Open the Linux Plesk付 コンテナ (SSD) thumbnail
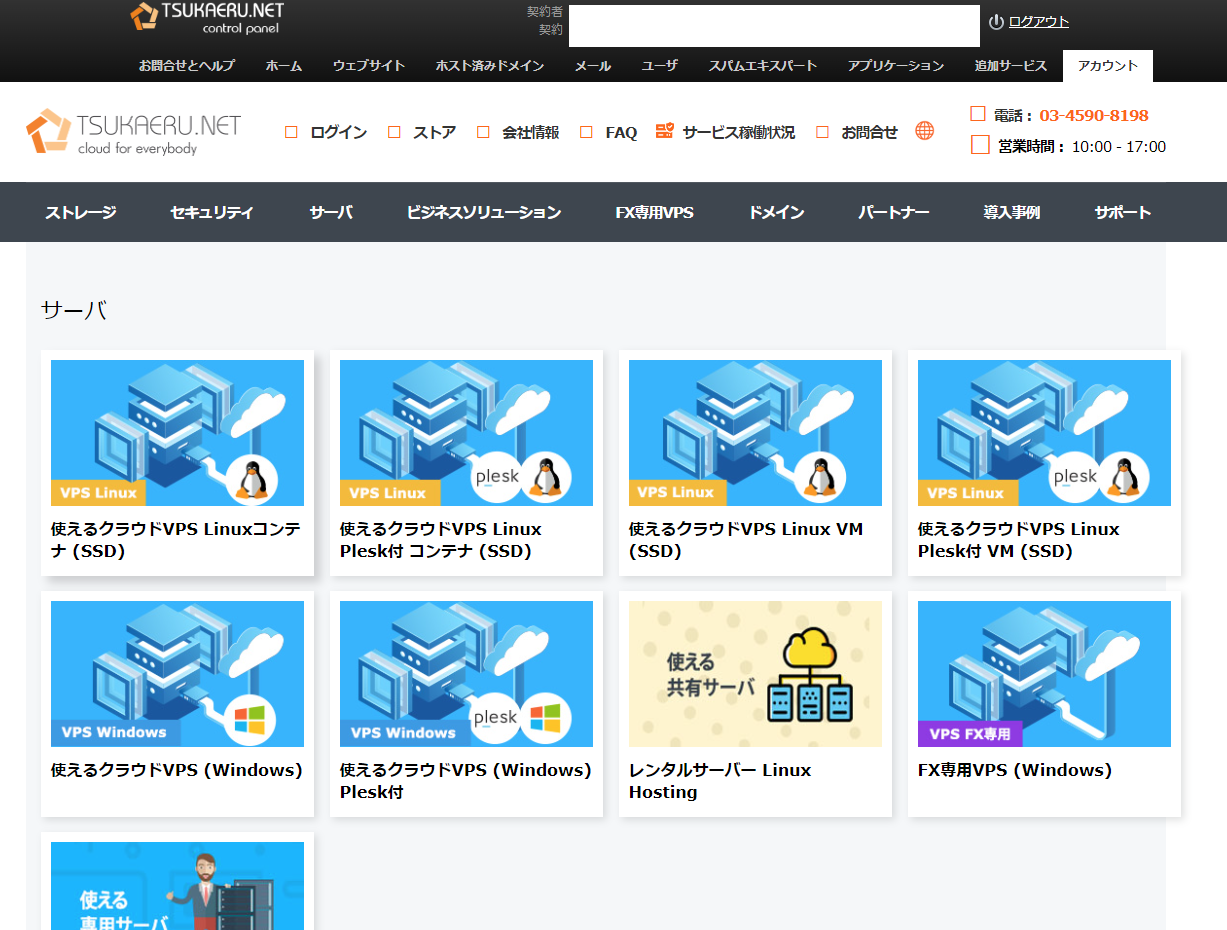This screenshot has height=930, width=1227. coord(466,433)
